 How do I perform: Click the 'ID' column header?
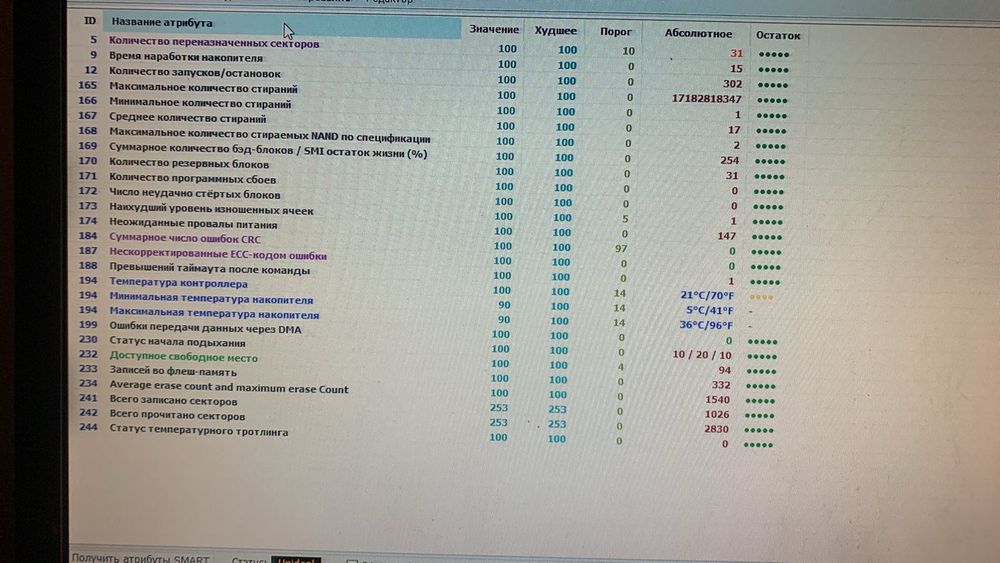coord(90,21)
